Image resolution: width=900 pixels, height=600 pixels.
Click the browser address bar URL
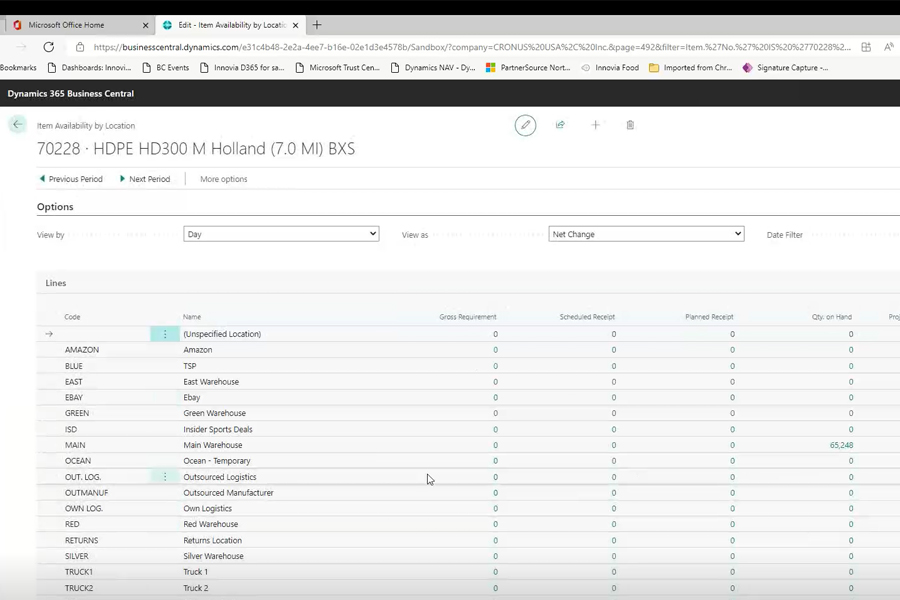(472, 47)
